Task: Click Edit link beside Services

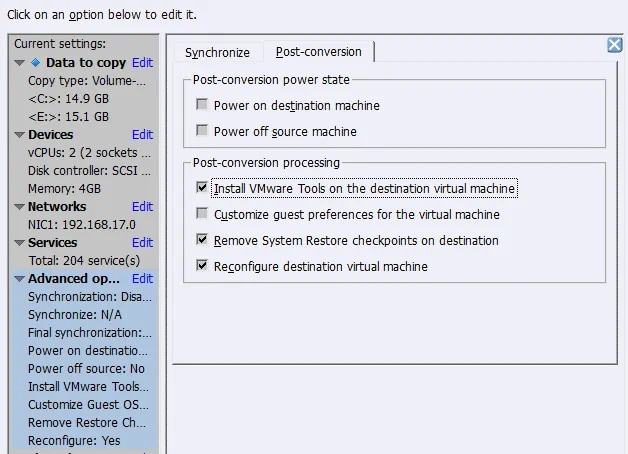Action: (x=142, y=243)
